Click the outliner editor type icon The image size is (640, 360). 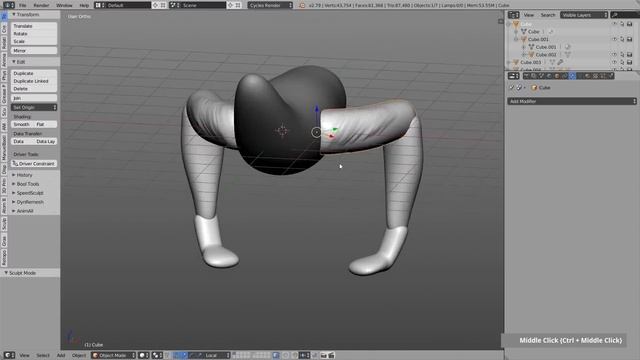tap(513, 15)
